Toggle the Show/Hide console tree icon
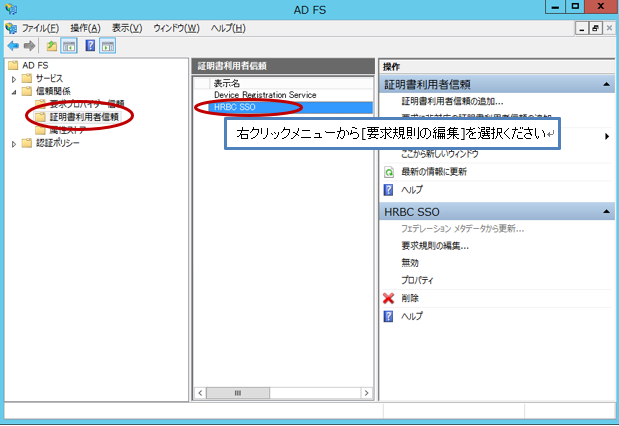 point(69,46)
